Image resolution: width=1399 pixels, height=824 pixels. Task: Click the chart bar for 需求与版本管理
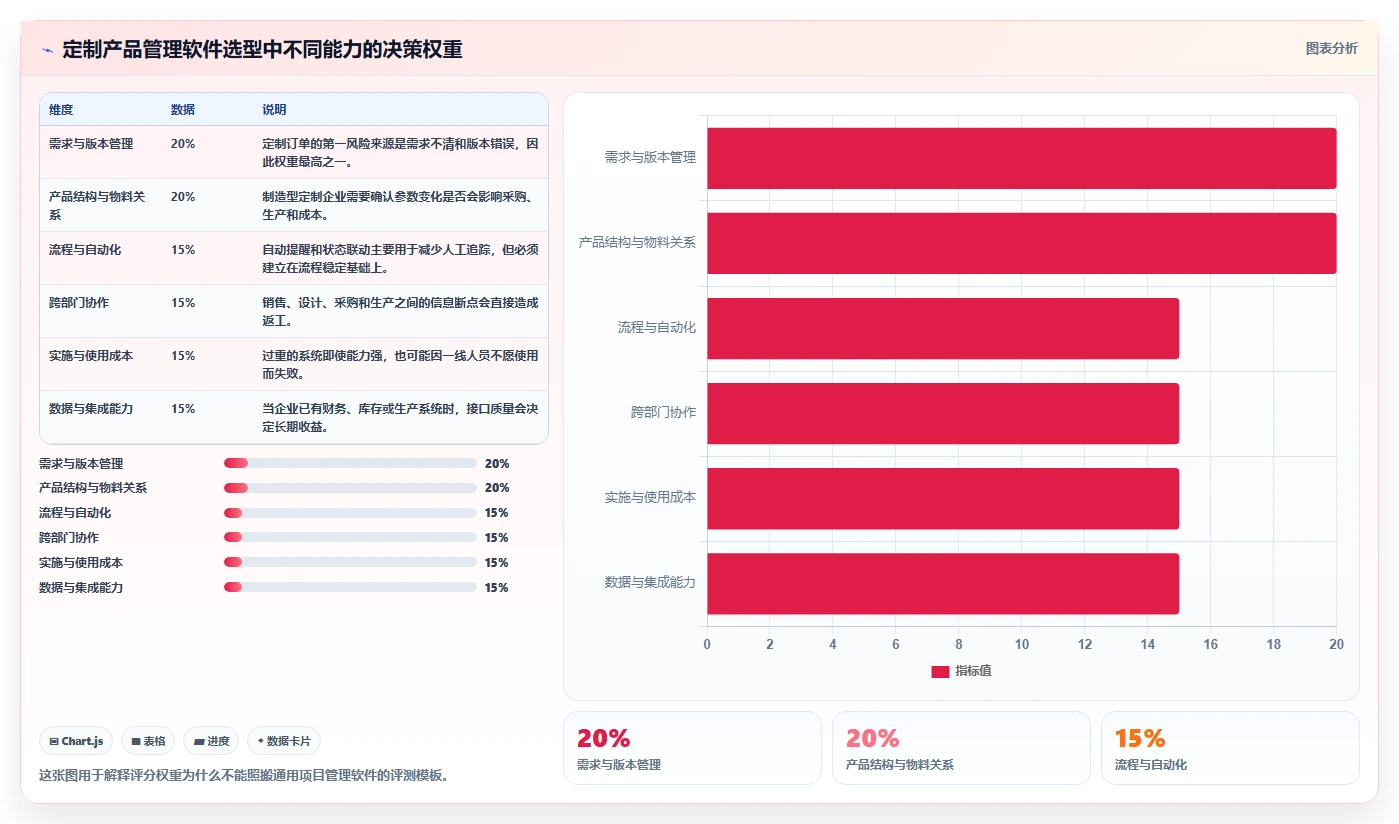tap(1021, 158)
